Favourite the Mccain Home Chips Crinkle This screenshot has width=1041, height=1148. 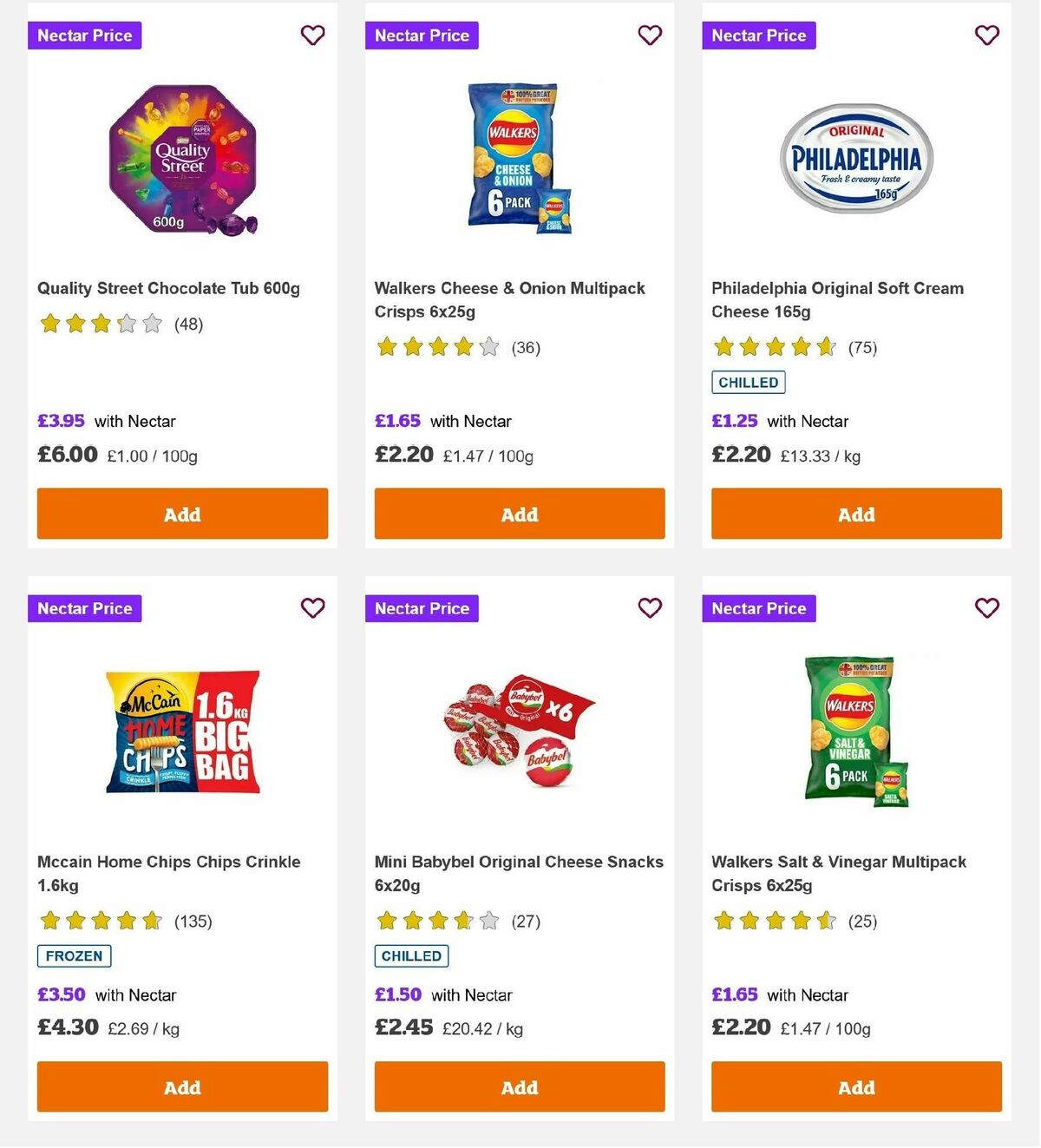pyautogui.click(x=312, y=608)
